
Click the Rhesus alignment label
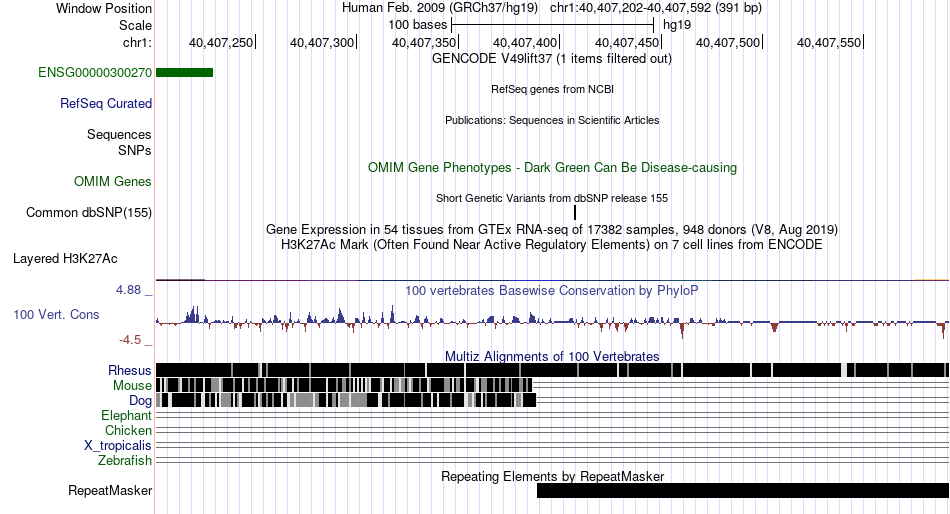pos(130,370)
